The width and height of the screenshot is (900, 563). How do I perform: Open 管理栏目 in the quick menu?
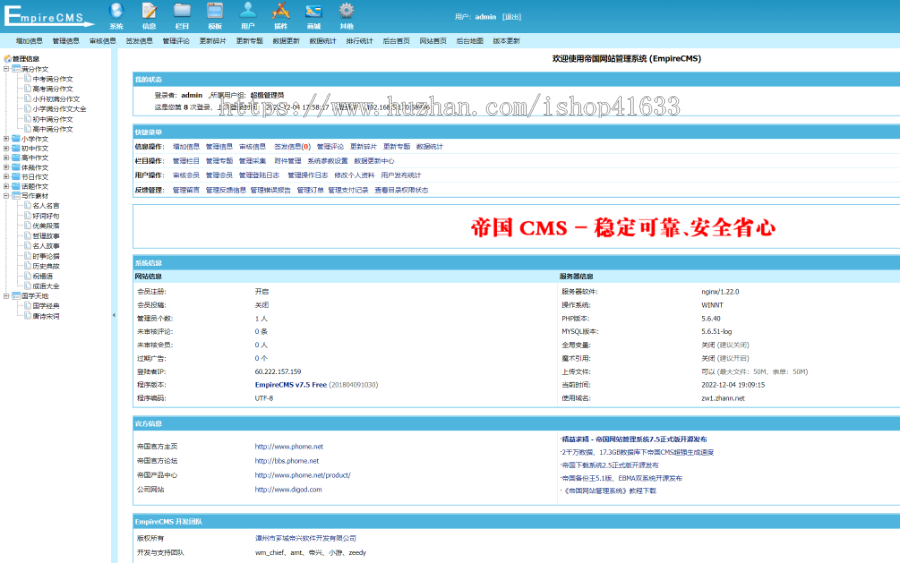(x=186, y=161)
